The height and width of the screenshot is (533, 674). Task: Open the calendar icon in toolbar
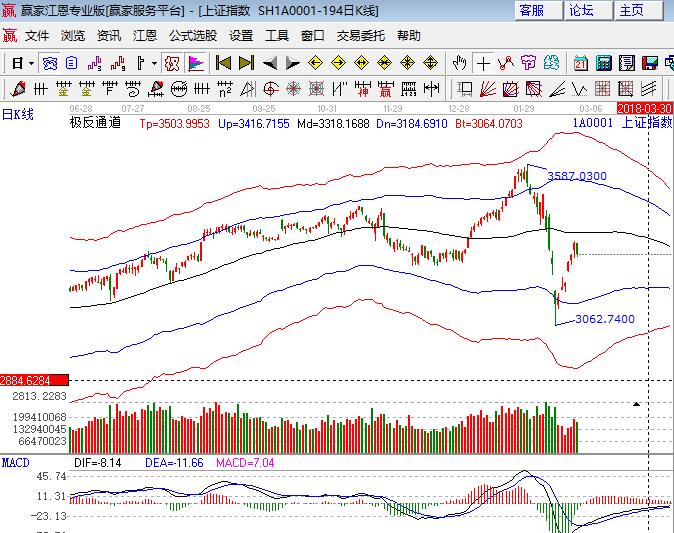[581, 63]
